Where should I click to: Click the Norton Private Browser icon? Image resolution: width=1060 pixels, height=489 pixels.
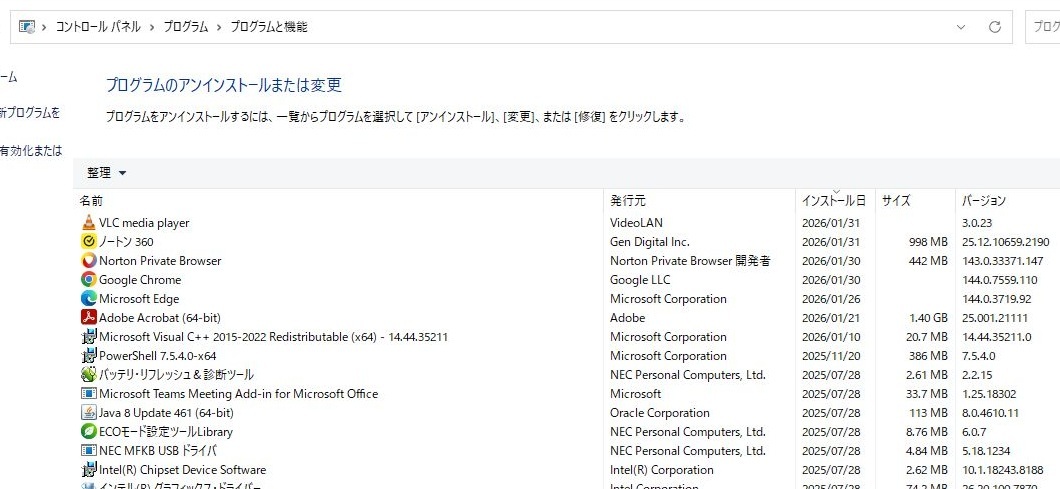[x=89, y=261]
